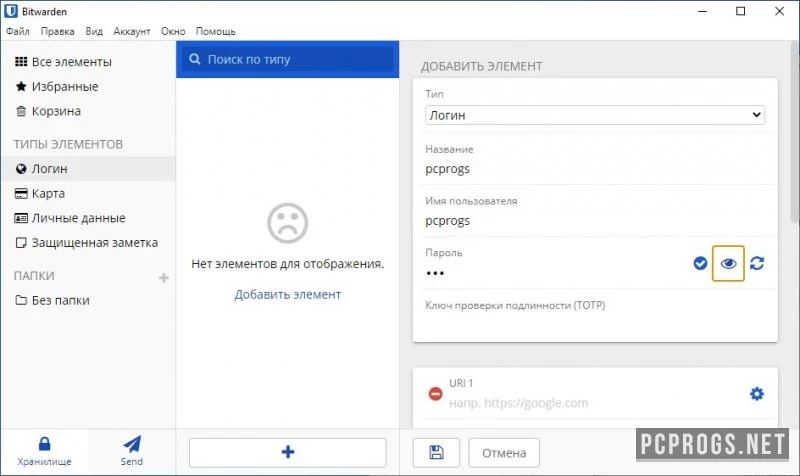Image resolution: width=800 pixels, height=476 pixels.
Task: Click the Добавить элемент link
Action: point(288,294)
